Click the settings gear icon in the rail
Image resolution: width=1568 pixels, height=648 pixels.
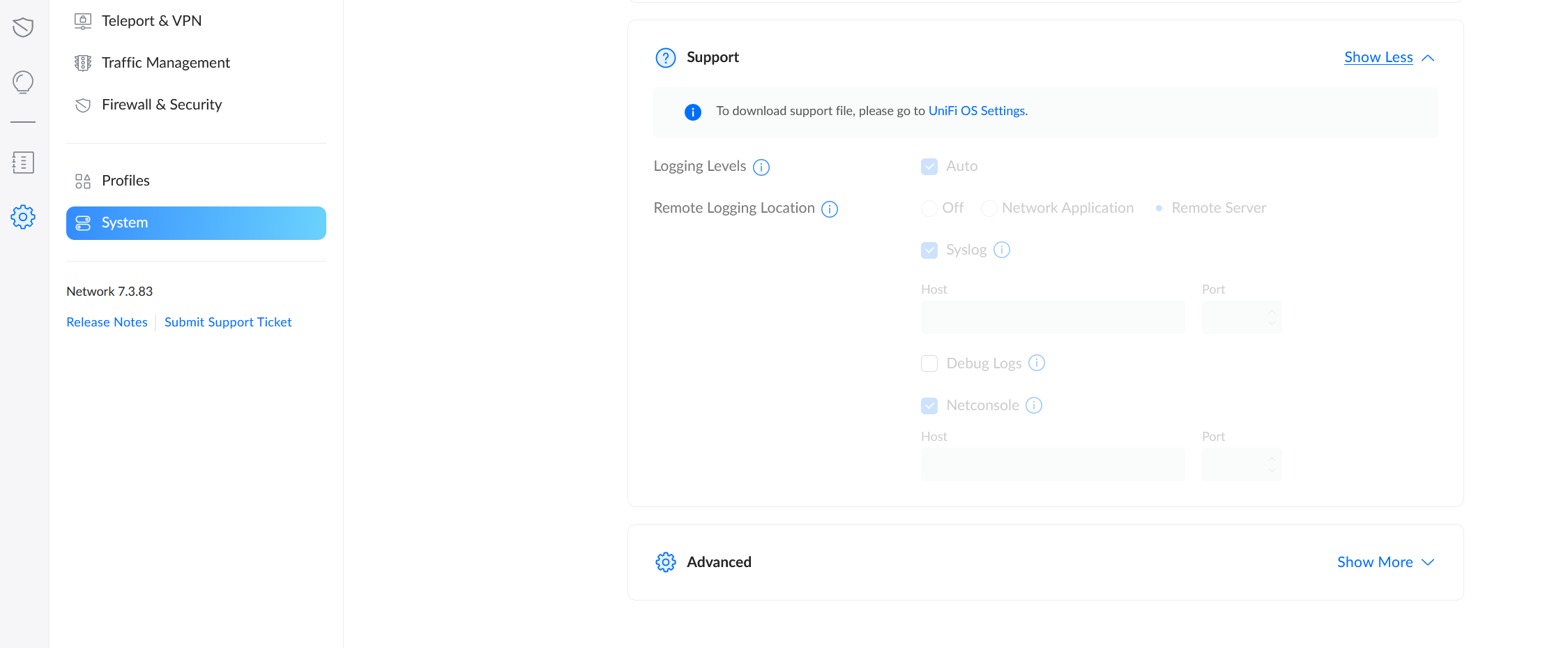[23, 217]
